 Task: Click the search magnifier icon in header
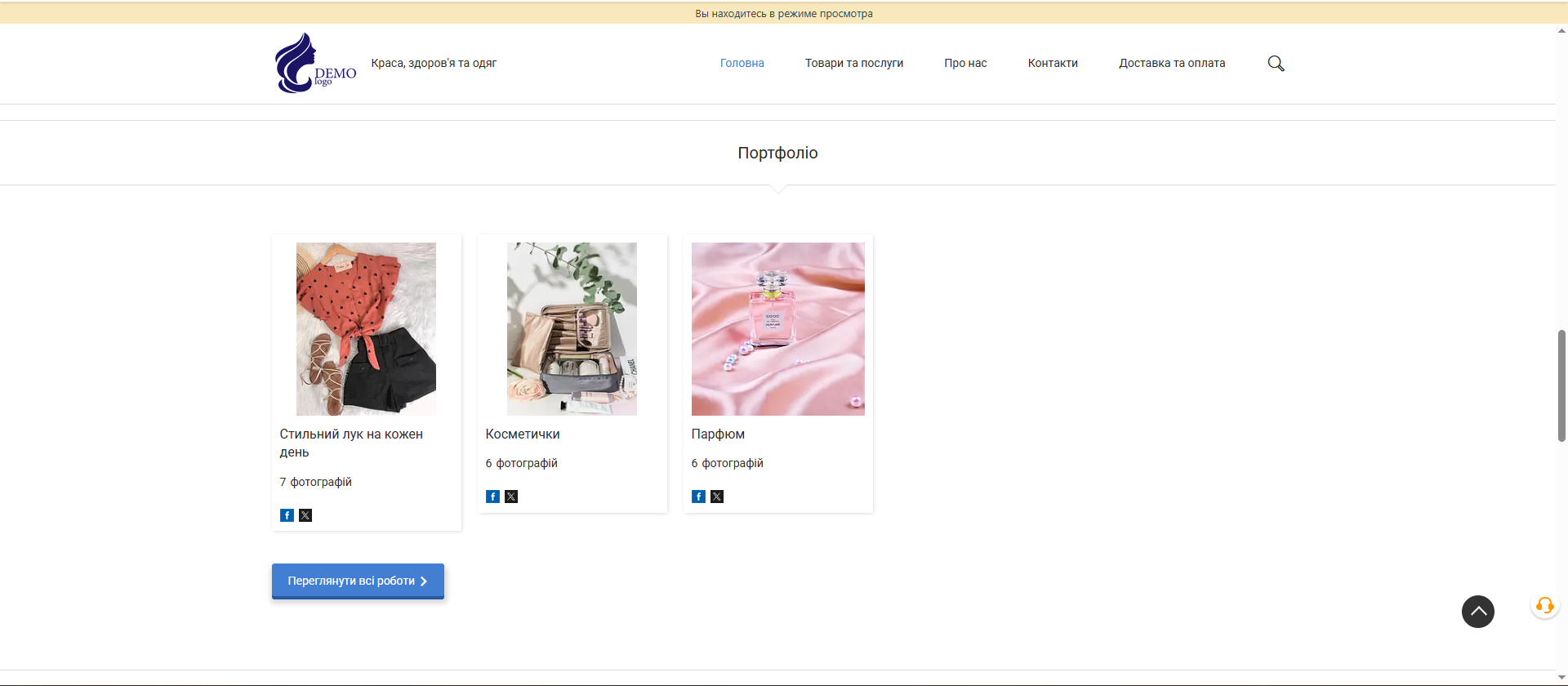click(1276, 64)
